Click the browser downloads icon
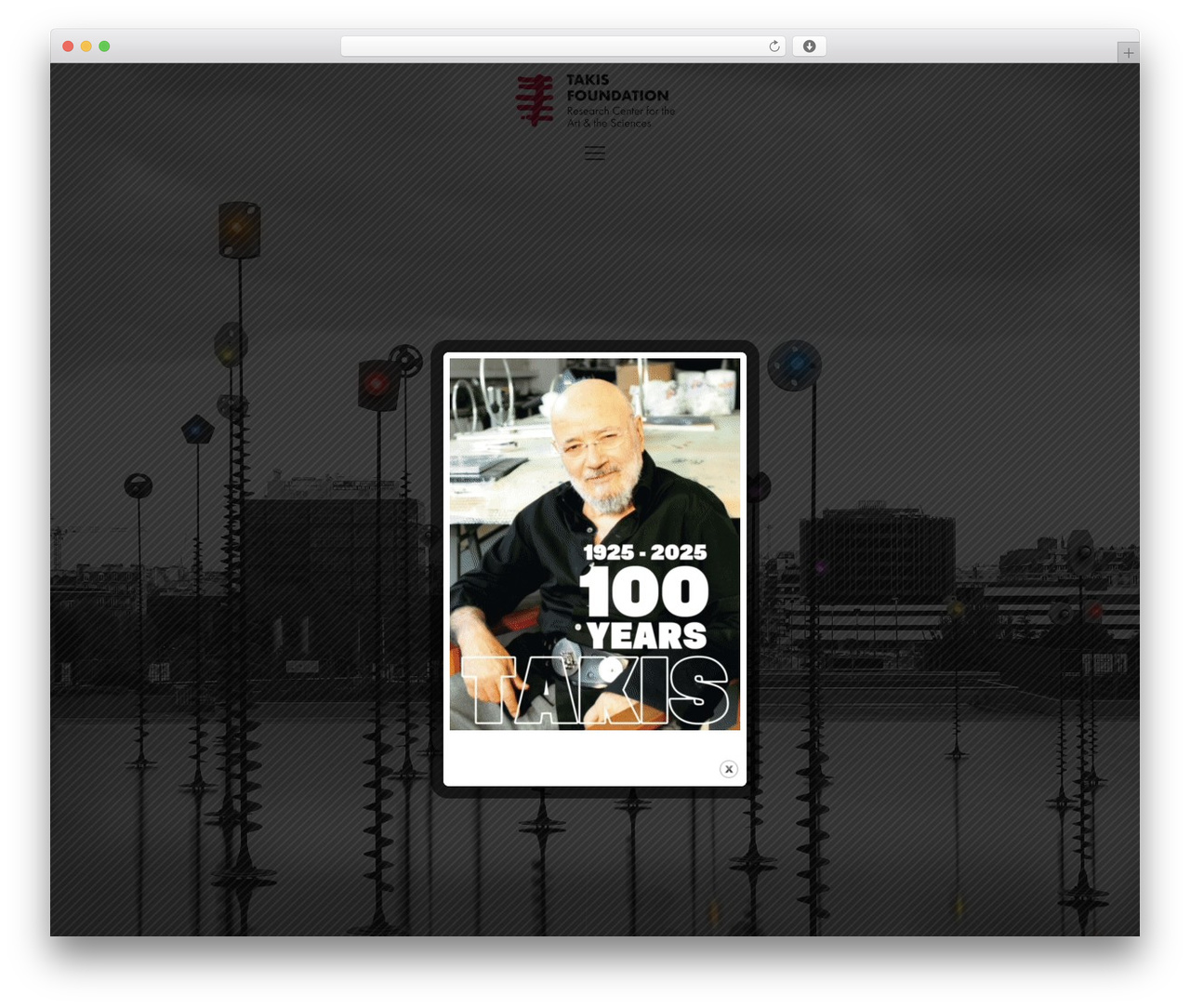 pos(810,46)
